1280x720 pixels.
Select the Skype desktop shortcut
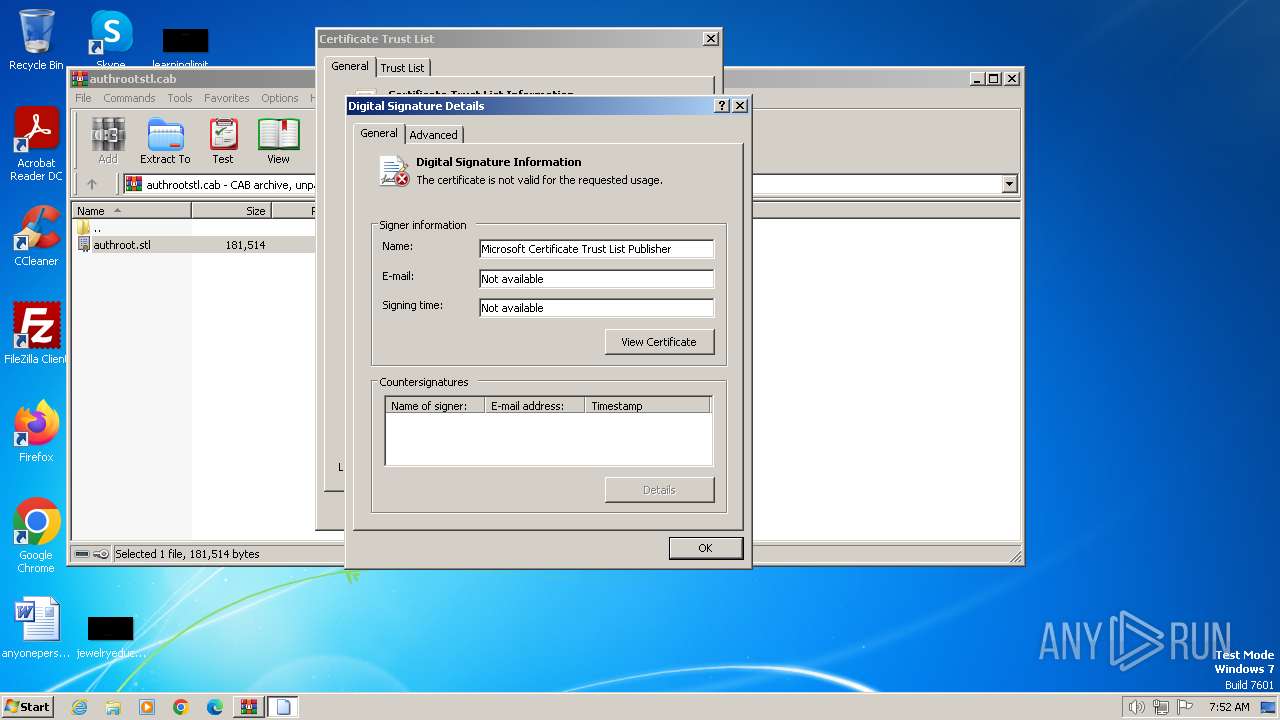tap(111, 40)
